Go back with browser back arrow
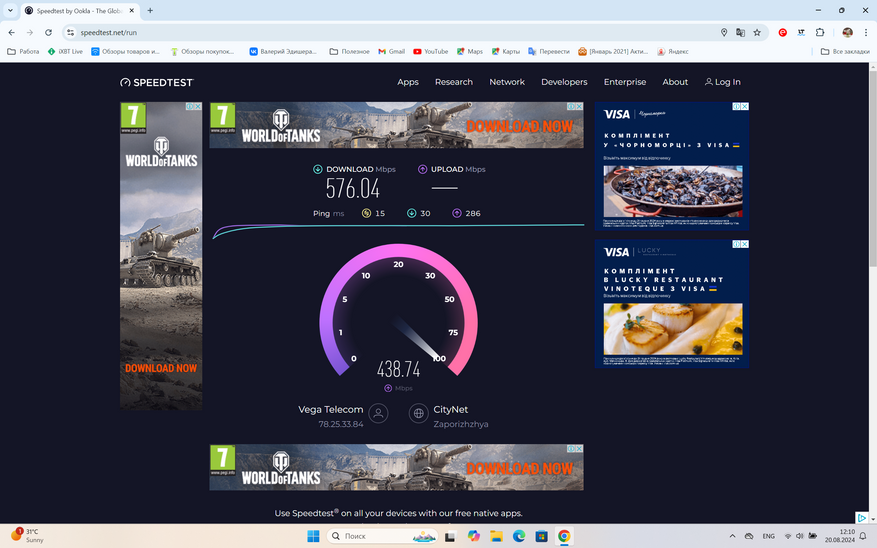 [12, 32]
